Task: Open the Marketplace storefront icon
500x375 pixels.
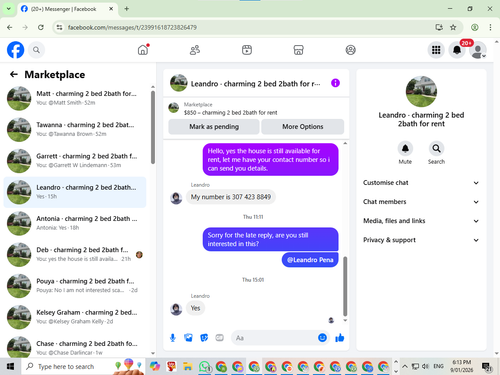Action: click(x=298, y=50)
